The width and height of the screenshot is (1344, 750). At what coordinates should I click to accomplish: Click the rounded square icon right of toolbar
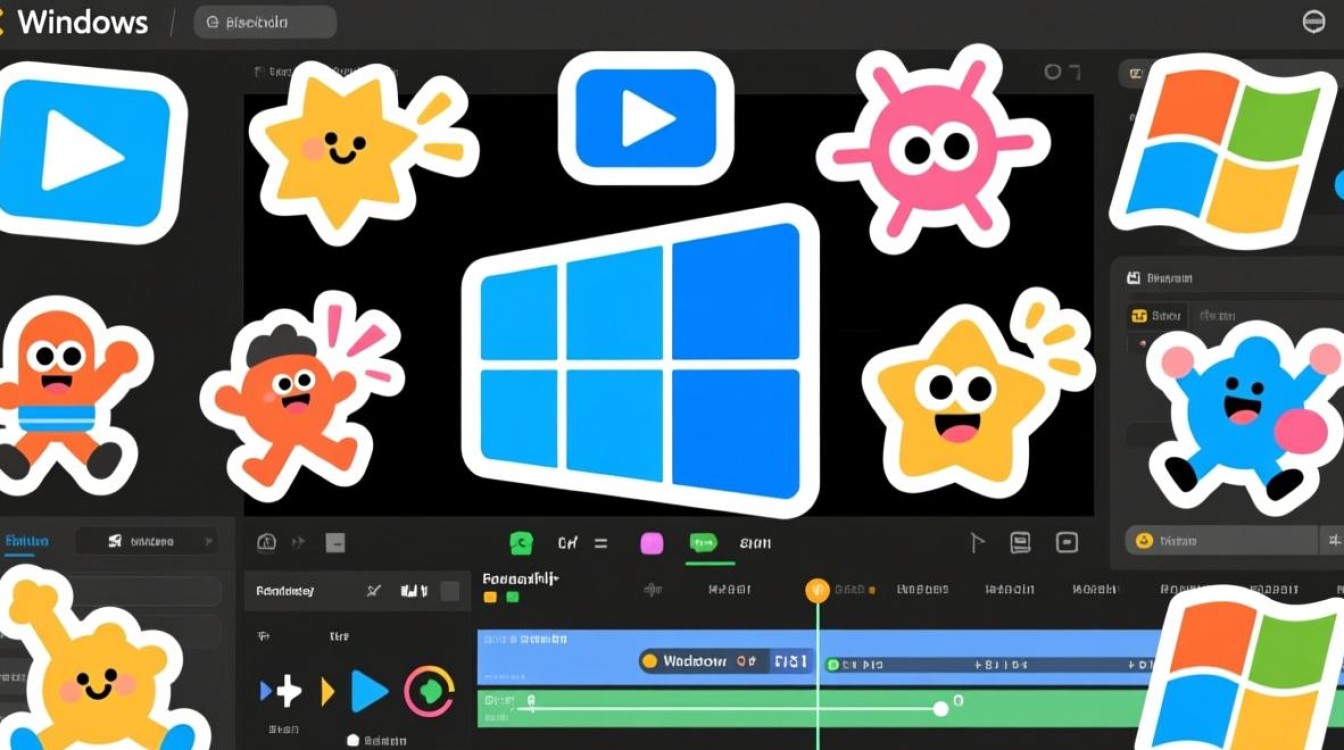click(x=1067, y=543)
